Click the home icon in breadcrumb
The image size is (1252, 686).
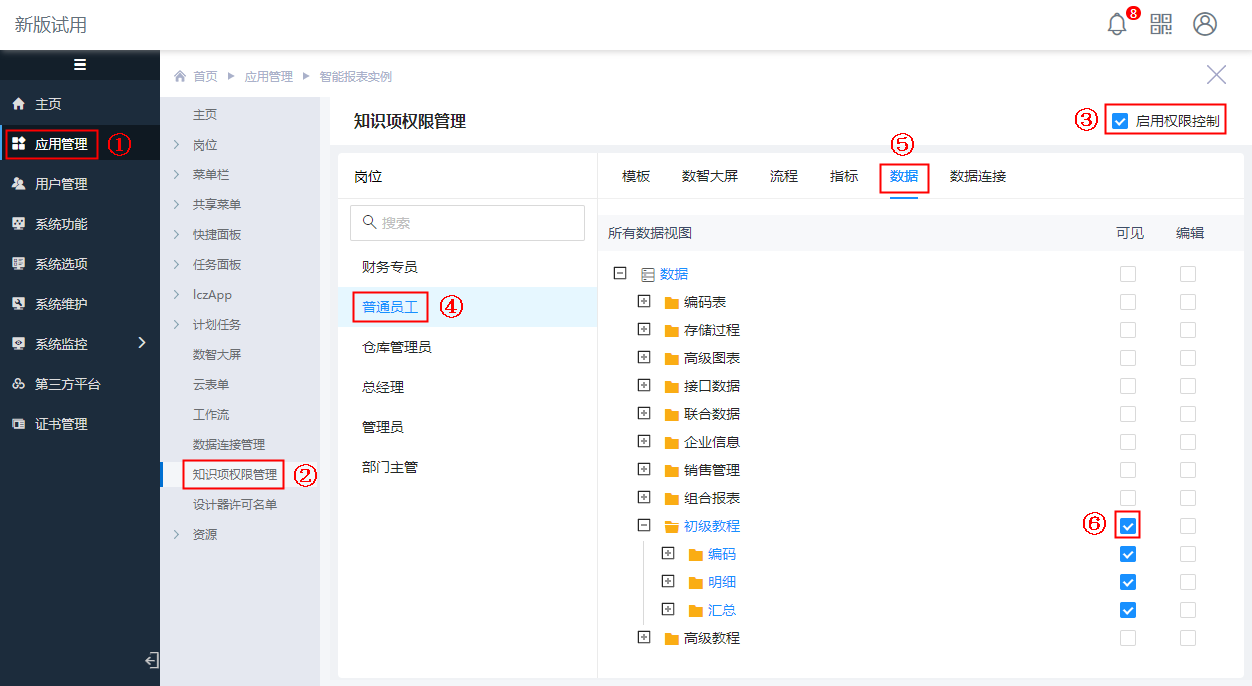click(180, 76)
